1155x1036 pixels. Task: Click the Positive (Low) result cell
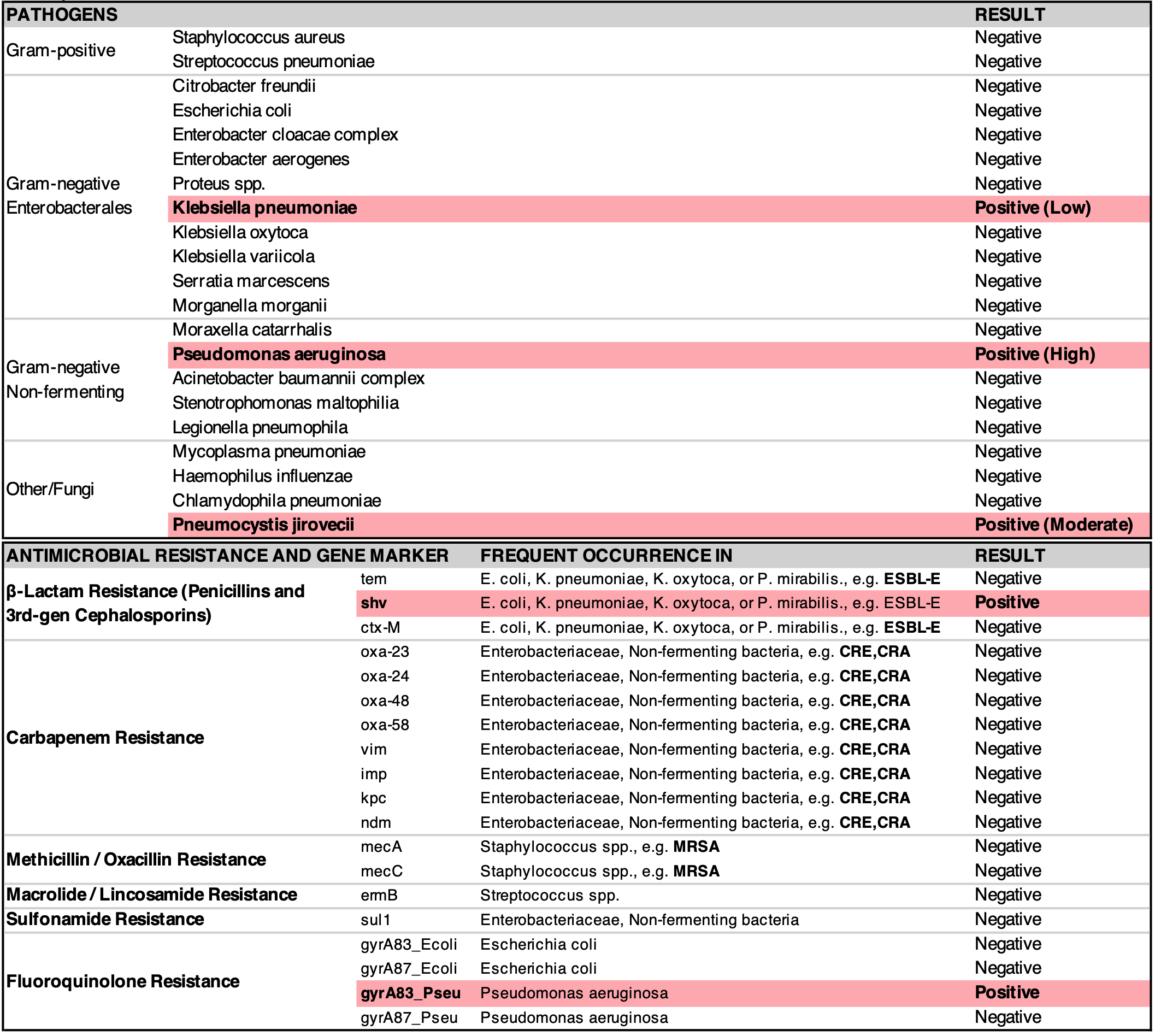[x=1032, y=208]
